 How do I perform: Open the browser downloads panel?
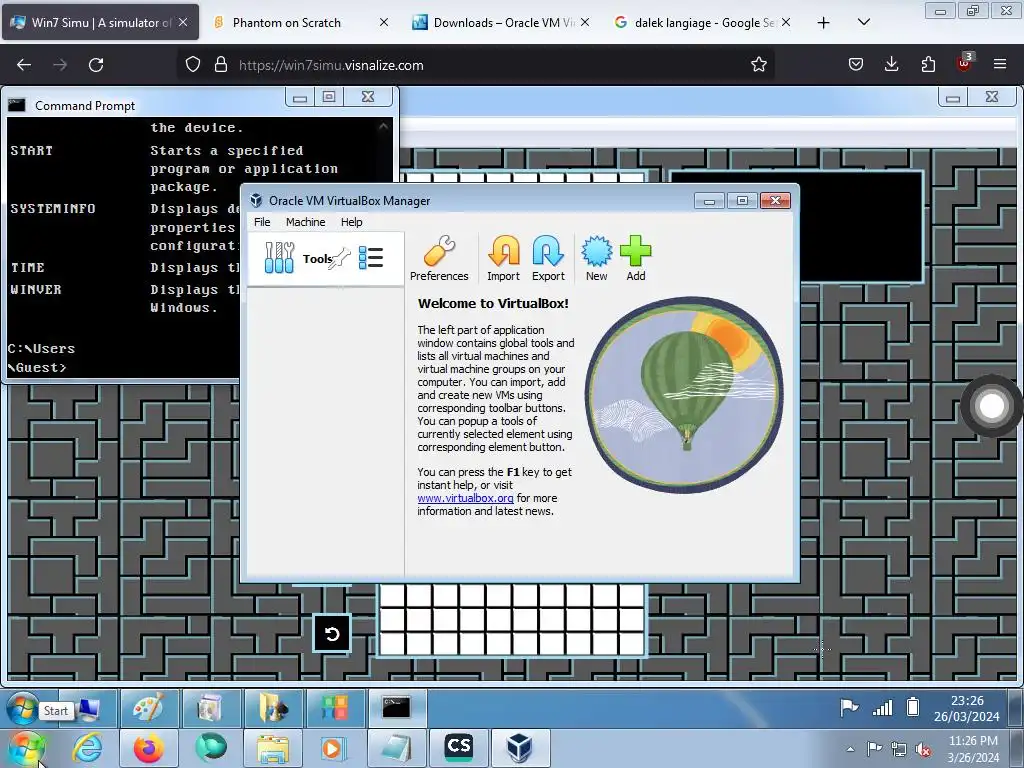[891, 65]
